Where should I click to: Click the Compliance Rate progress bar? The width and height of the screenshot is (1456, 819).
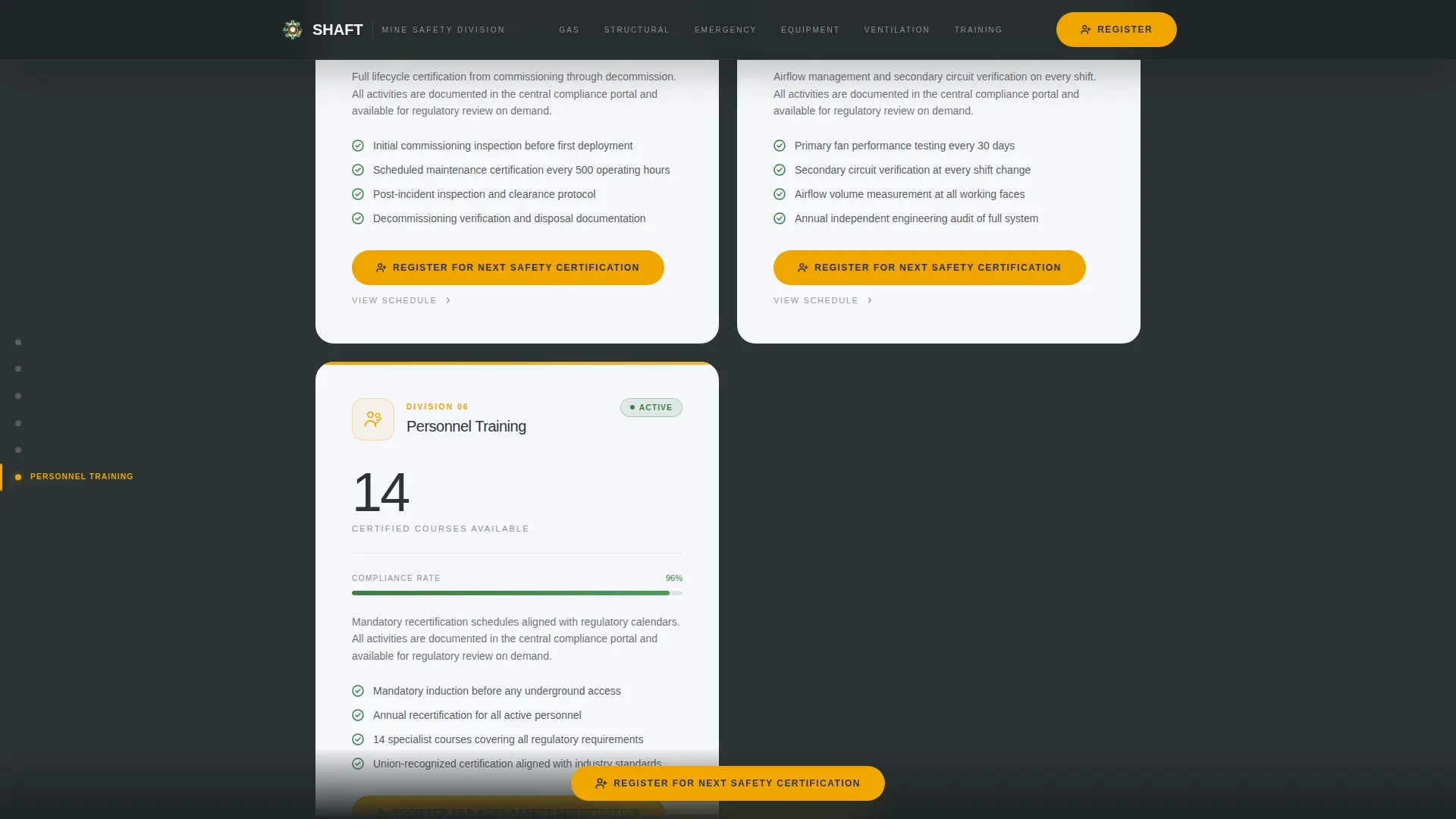517,593
